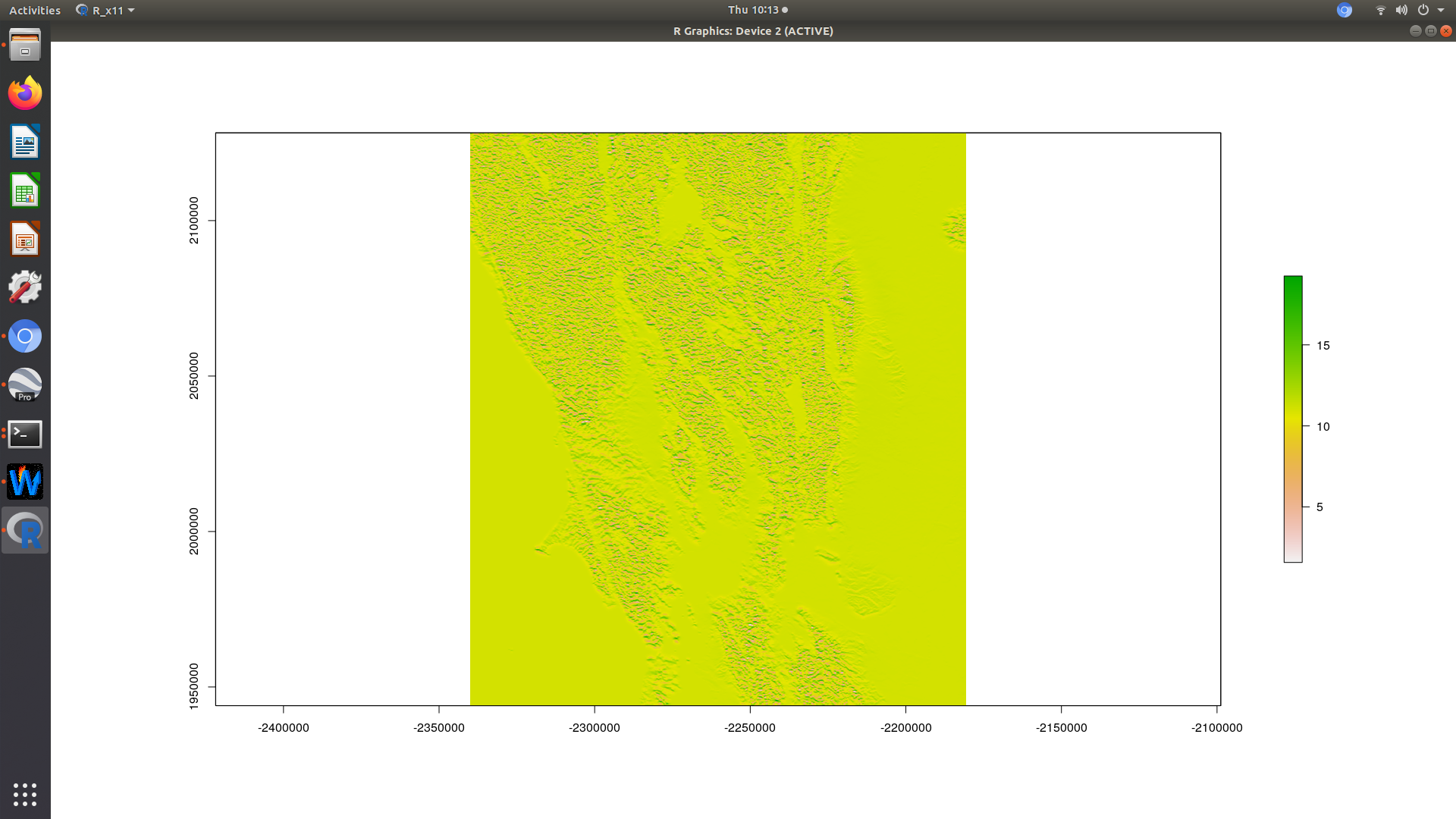Open the GNOME Tweaks tool
This screenshot has width=1456, height=819.
(25, 287)
